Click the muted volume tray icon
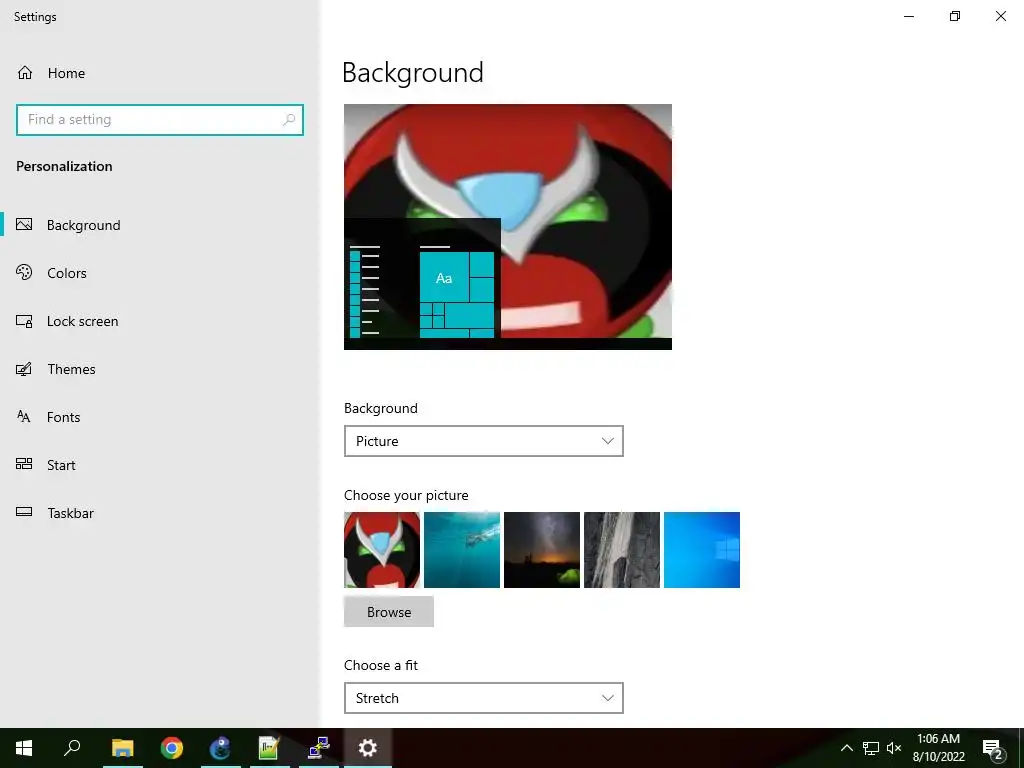This screenshot has width=1024, height=768. 894,748
